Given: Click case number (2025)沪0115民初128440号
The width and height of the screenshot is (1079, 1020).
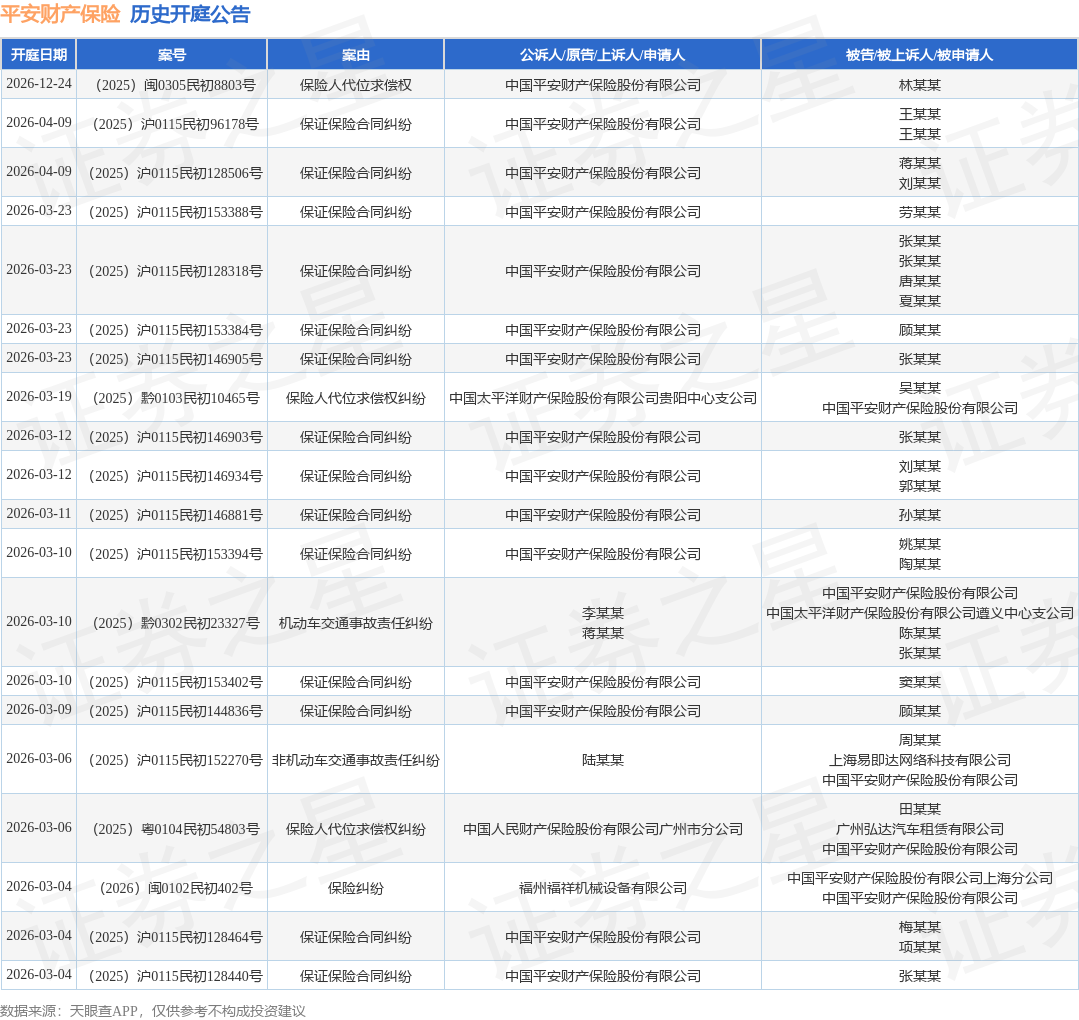Looking at the screenshot, I should pos(171,977).
